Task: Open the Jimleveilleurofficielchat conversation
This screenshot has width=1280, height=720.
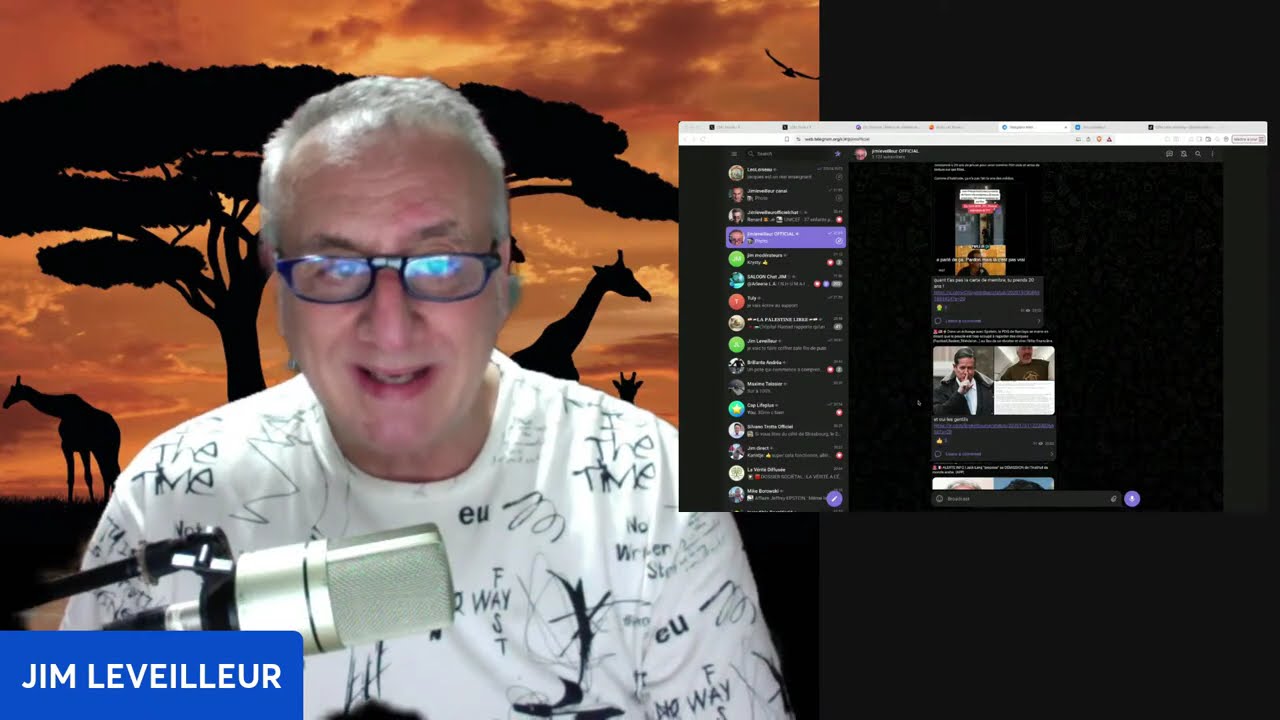Action: pos(786,215)
